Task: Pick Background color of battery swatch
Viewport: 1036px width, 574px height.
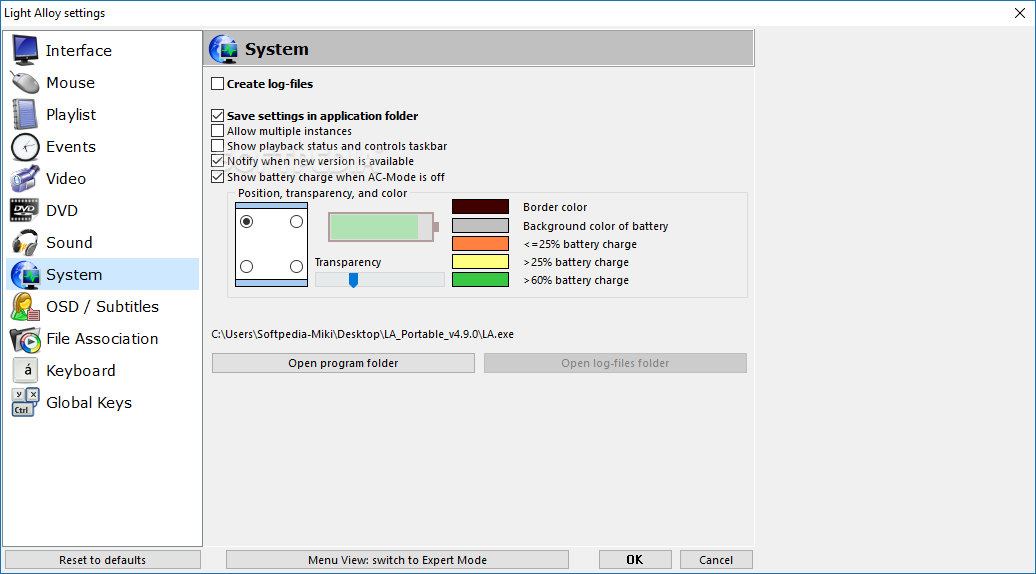Action: (x=480, y=226)
